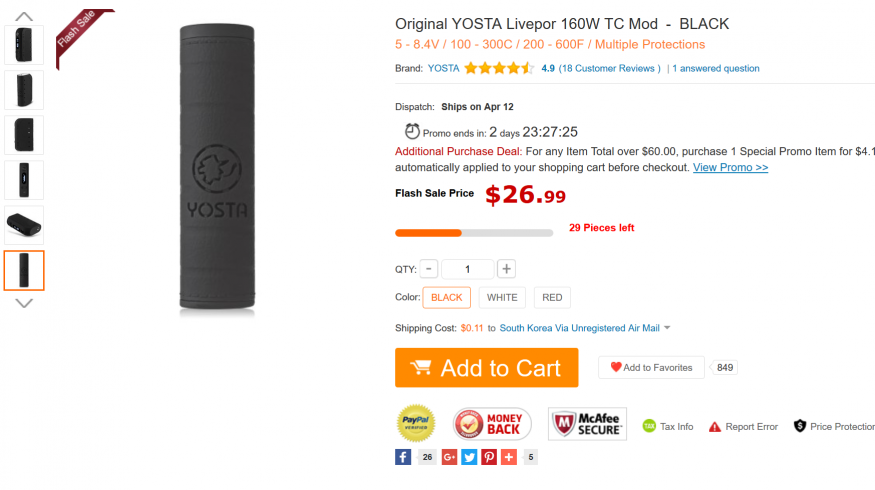Decrease quantity with minus button
The image size is (875, 490).
[x=428, y=268]
